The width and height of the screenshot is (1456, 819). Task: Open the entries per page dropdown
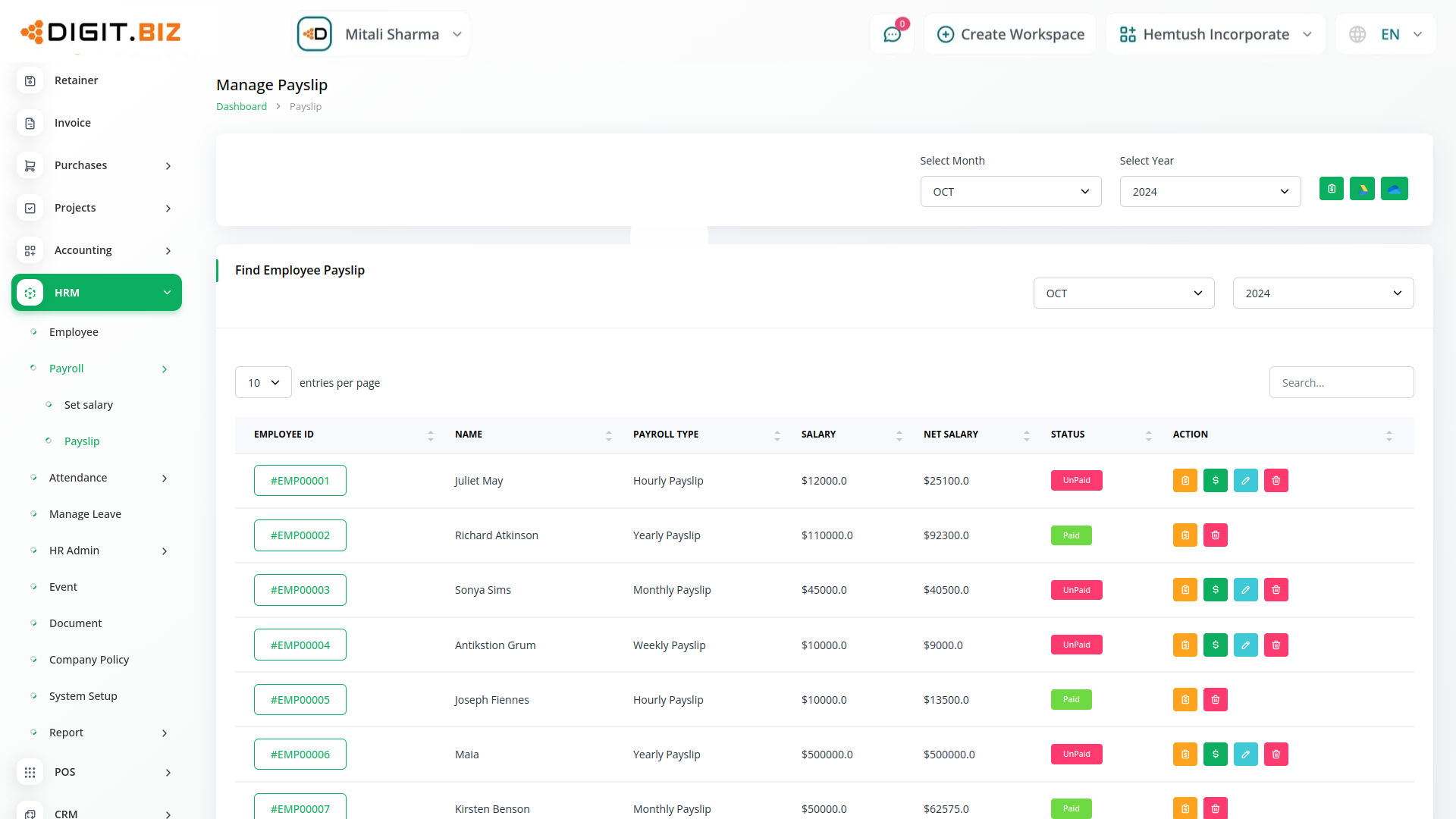click(x=263, y=383)
